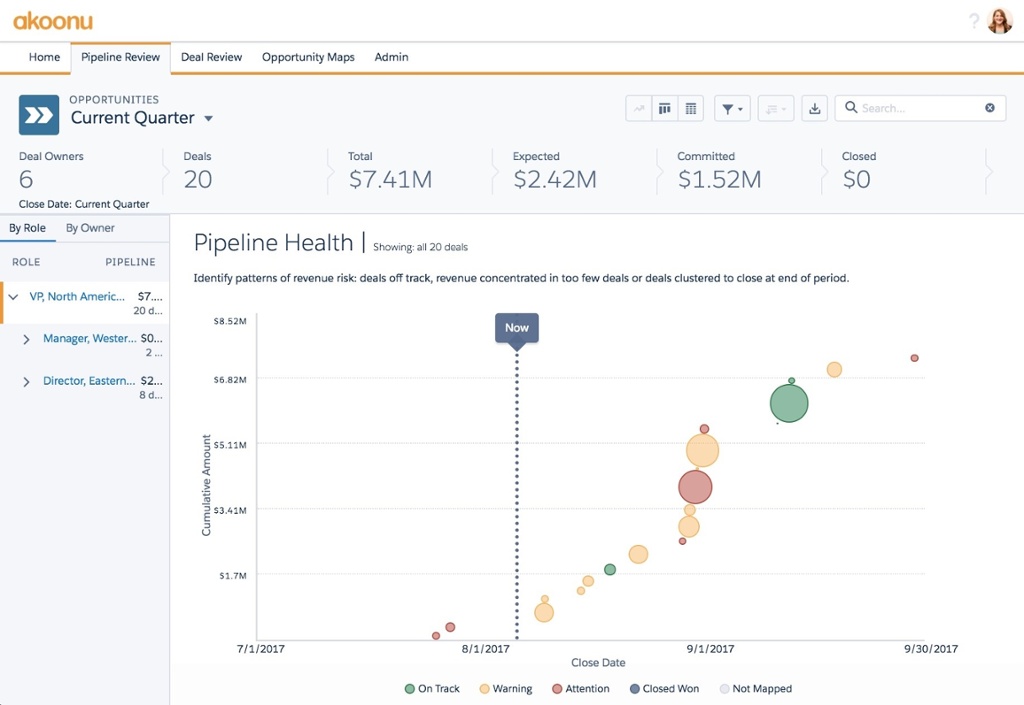
Task: Open the Current Quarter dropdown
Action: pos(207,116)
